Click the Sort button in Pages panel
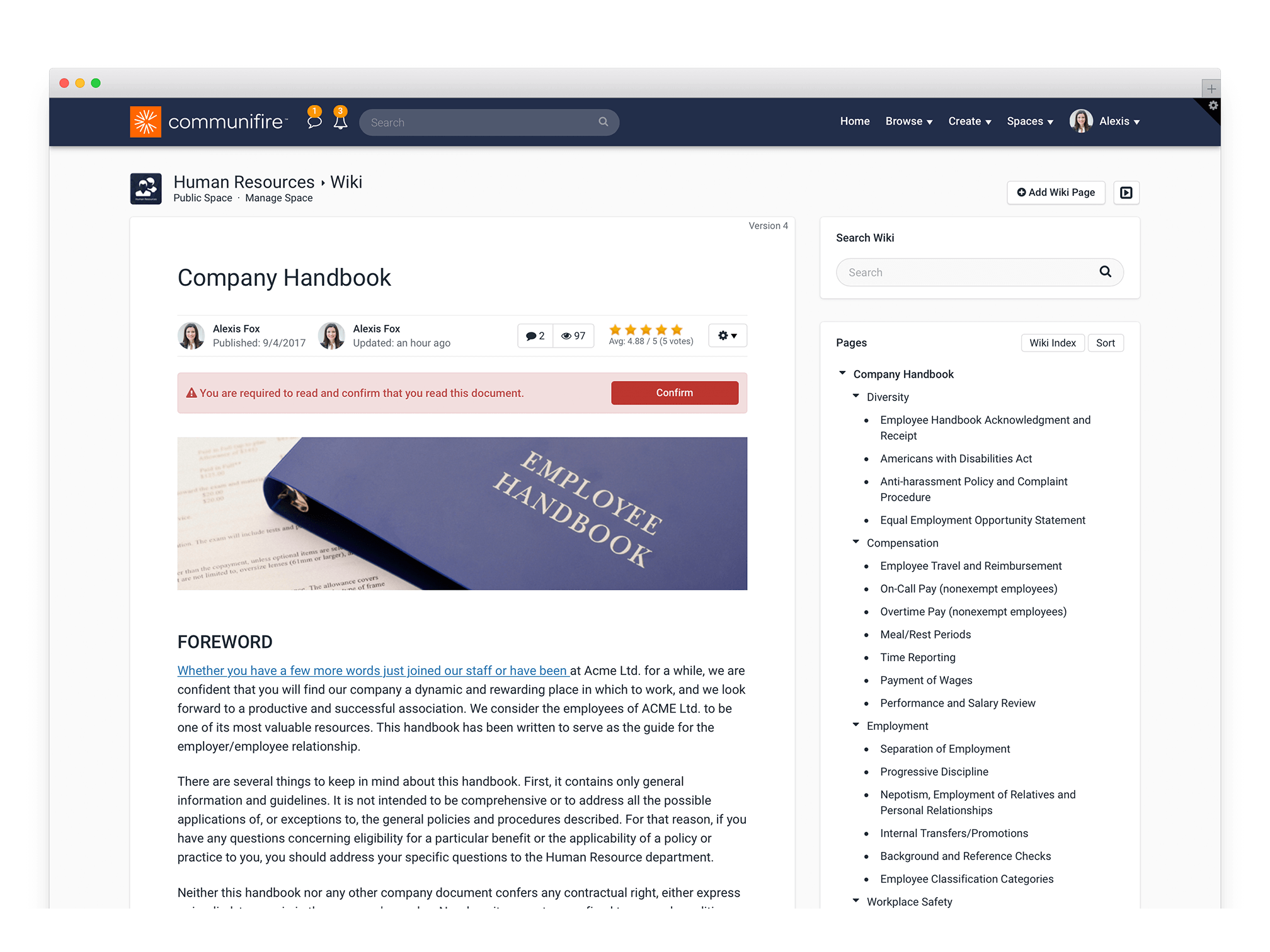Image resolution: width=1270 pixels, height=952 pixels. pos(1106,342)
